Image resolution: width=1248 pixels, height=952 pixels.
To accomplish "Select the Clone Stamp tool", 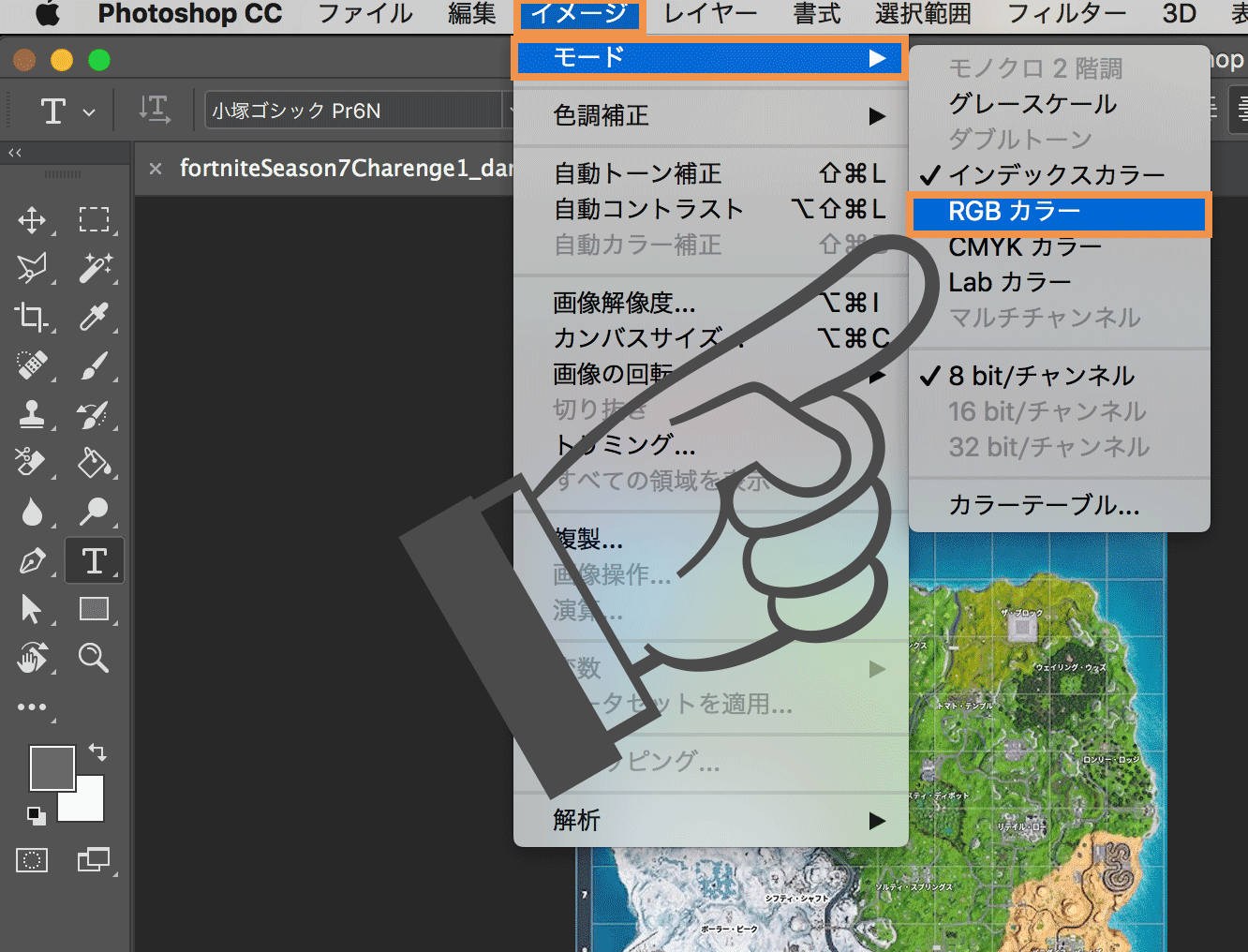I will point(32,414).
